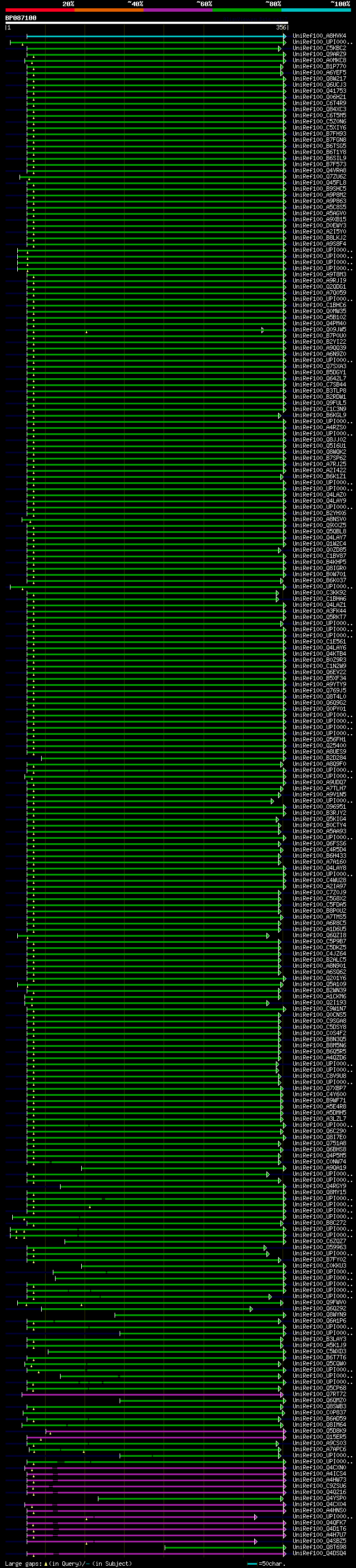Select the UniRef100_A7Q059 label

pyautogui.click(x=319, y=293)
